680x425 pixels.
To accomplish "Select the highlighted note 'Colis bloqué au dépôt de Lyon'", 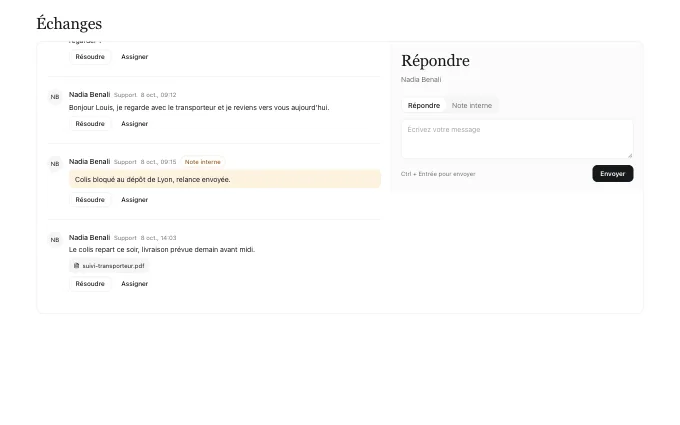I will pyautogui.click(x=225, y=179).
